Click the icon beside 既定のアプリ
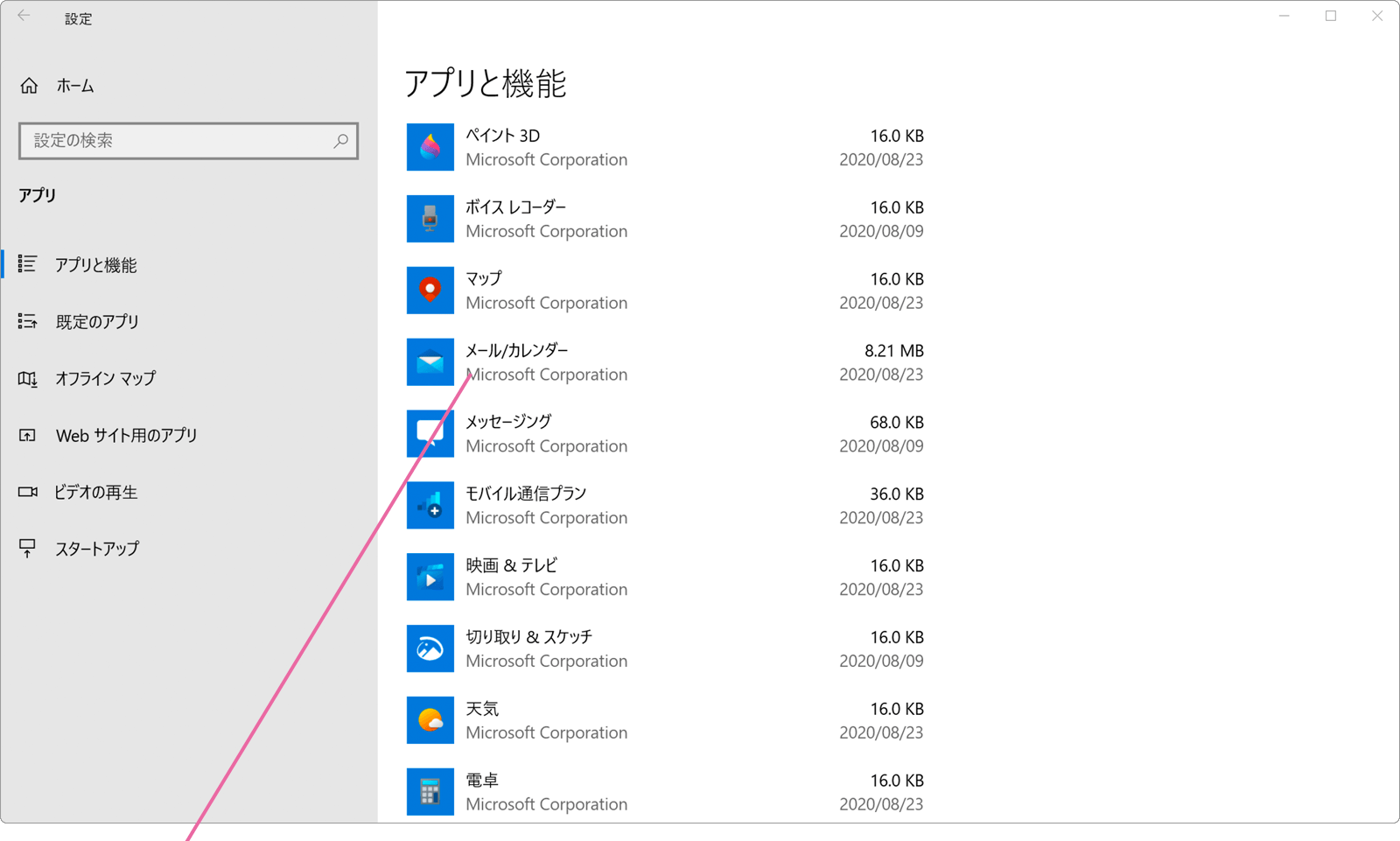Image resolution: width=1400 pixels, height=841 pixels. click(27, 321)
